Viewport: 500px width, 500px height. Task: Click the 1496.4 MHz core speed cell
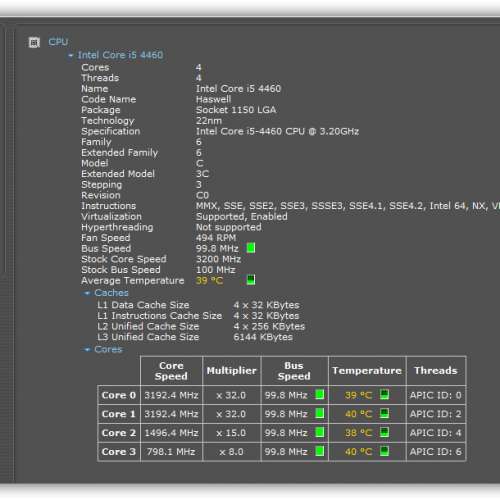(x=171, y=433)
